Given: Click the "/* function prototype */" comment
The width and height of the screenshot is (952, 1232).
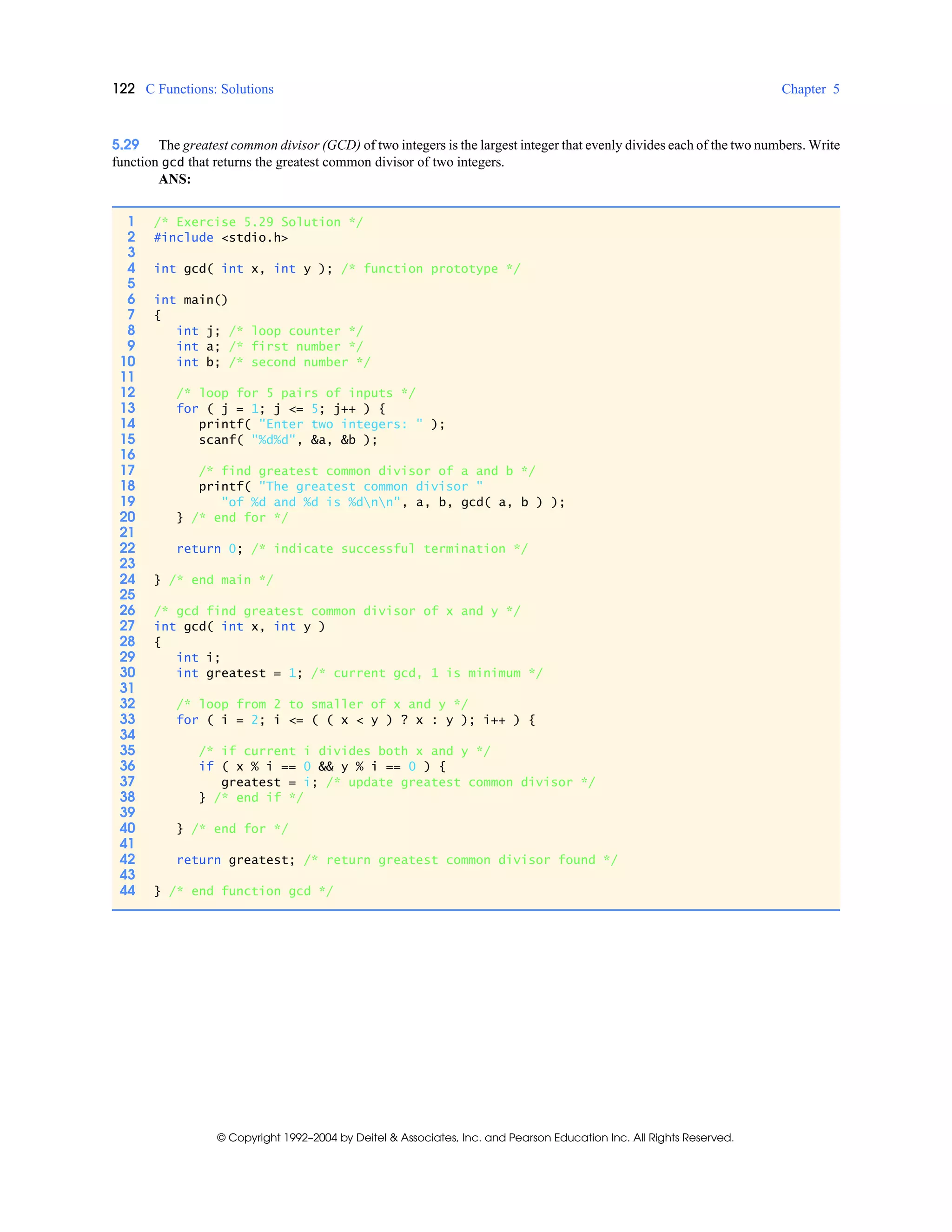Looking at the screenshot, I should (x=430, y=269).
